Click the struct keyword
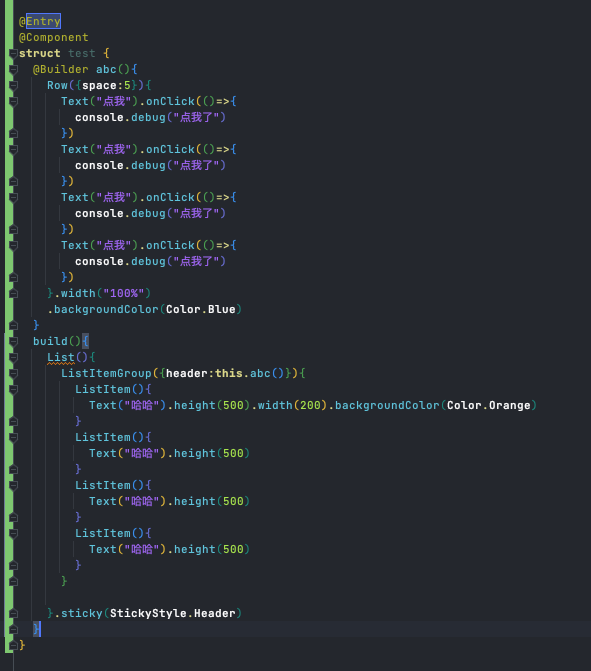The height and width of the screenshot is (671, 591). click(x=39, y=53)
